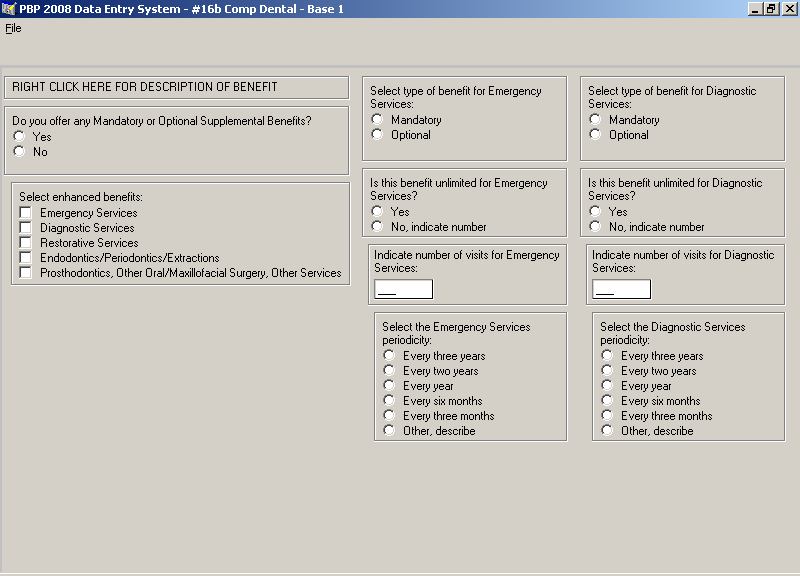
Task: Set Diagnostic Services periodicity to Every year
Action: (607, 385)
